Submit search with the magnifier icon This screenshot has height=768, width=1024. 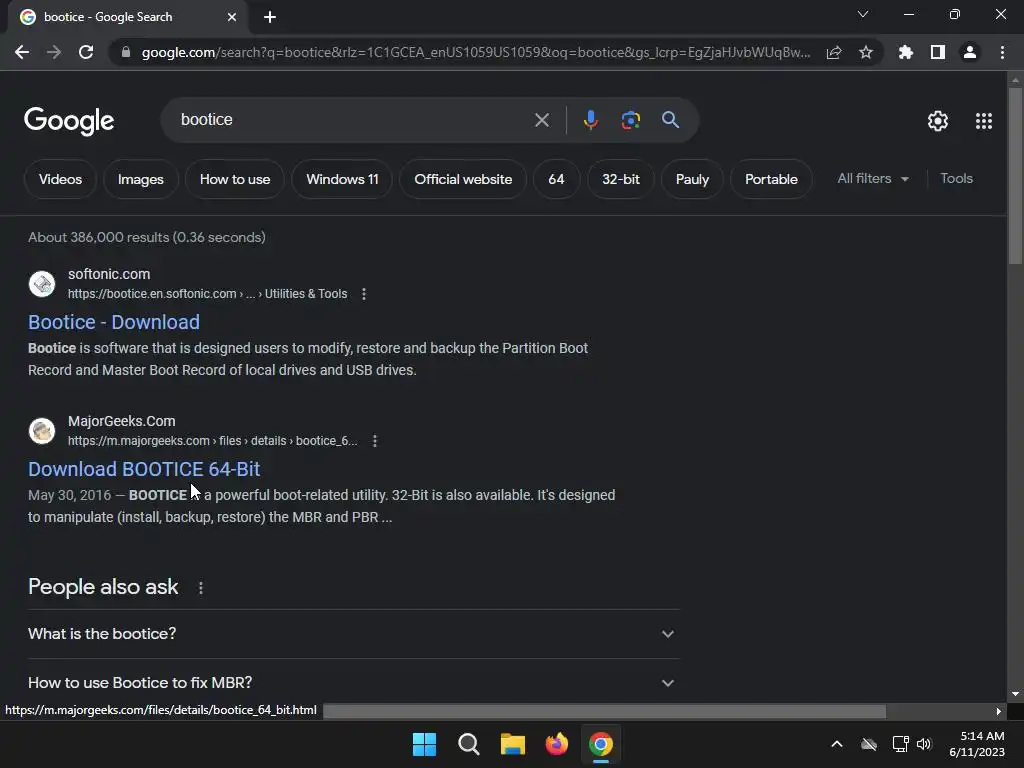tap(670, 120)
